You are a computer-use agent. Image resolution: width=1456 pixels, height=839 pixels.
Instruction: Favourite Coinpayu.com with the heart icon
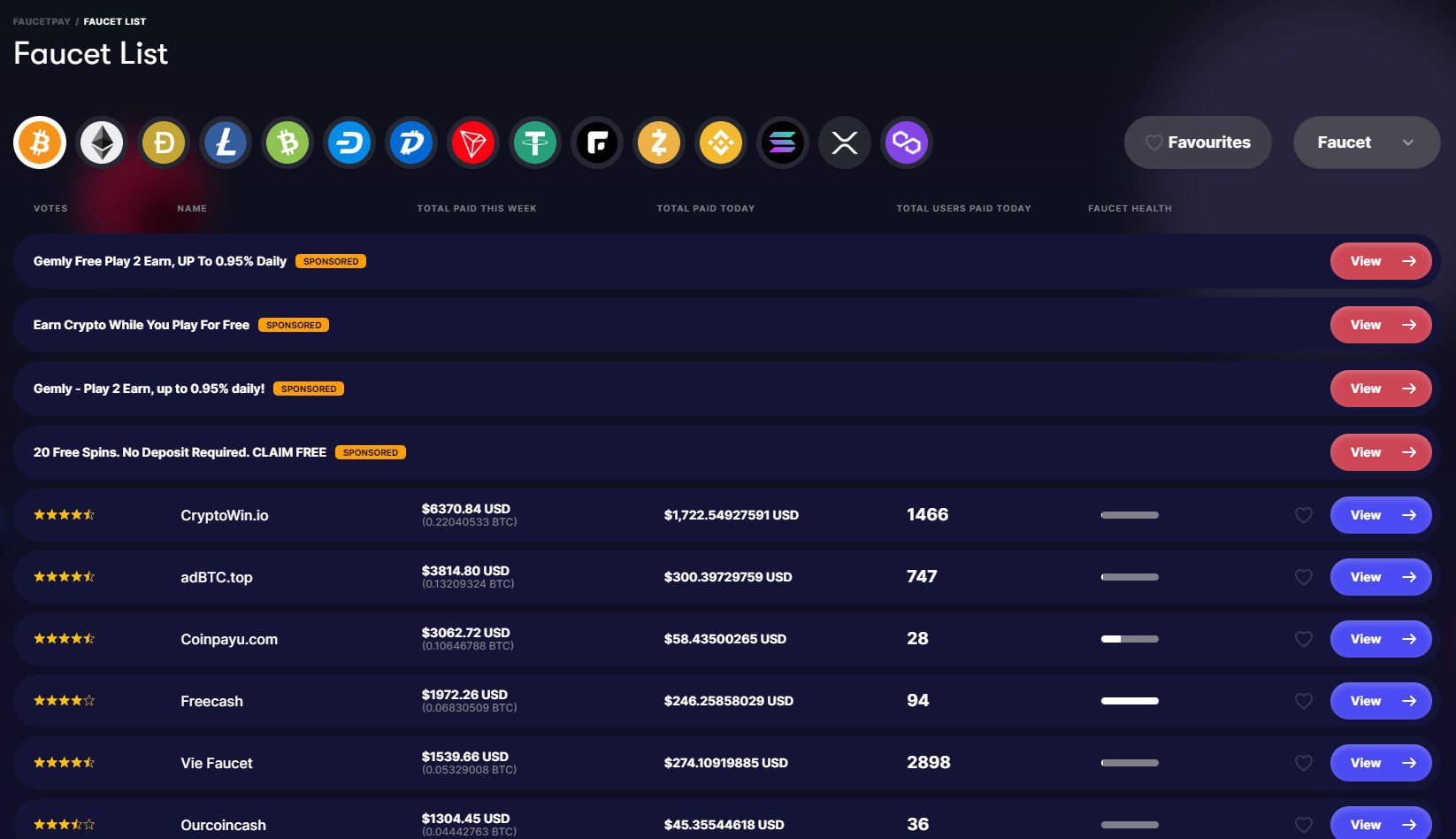point(1304,639)
